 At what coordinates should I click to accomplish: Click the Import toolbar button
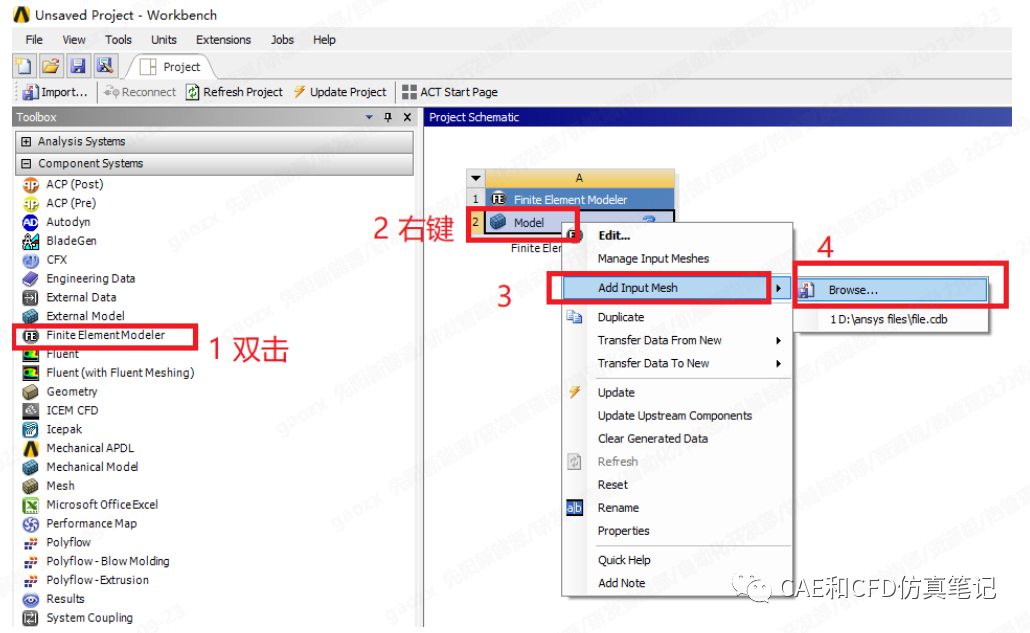pyautogui.click(x=55, y=92)
